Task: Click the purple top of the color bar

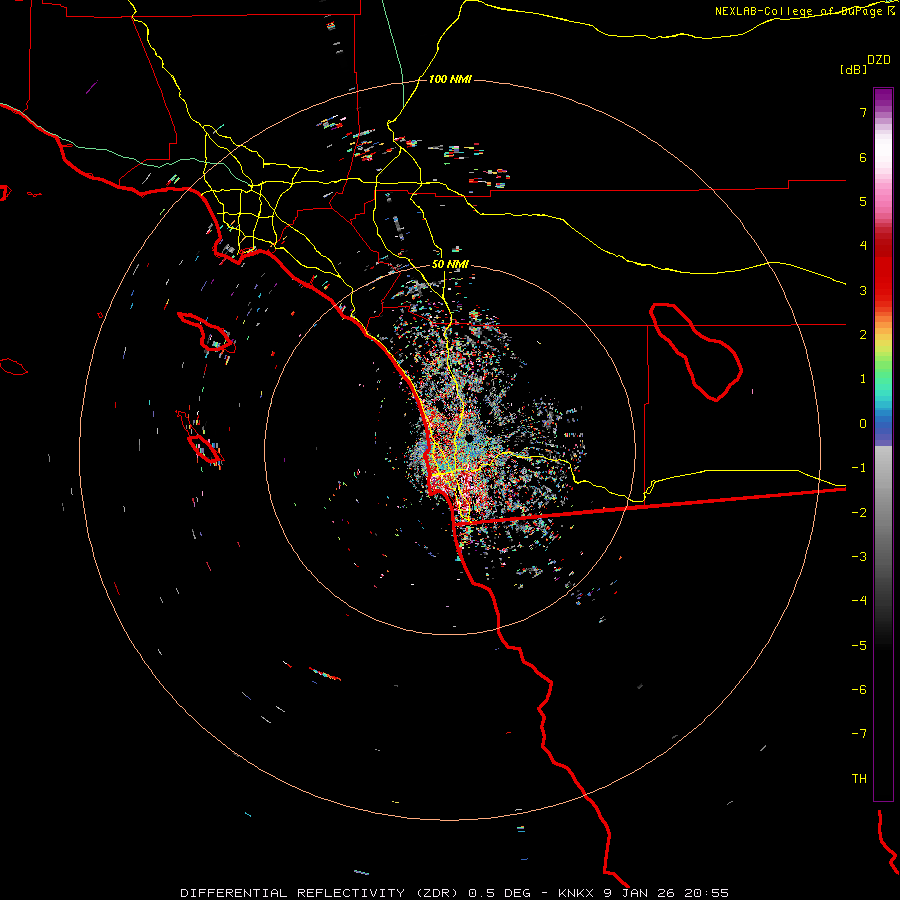Action: [x=883, y=98]
